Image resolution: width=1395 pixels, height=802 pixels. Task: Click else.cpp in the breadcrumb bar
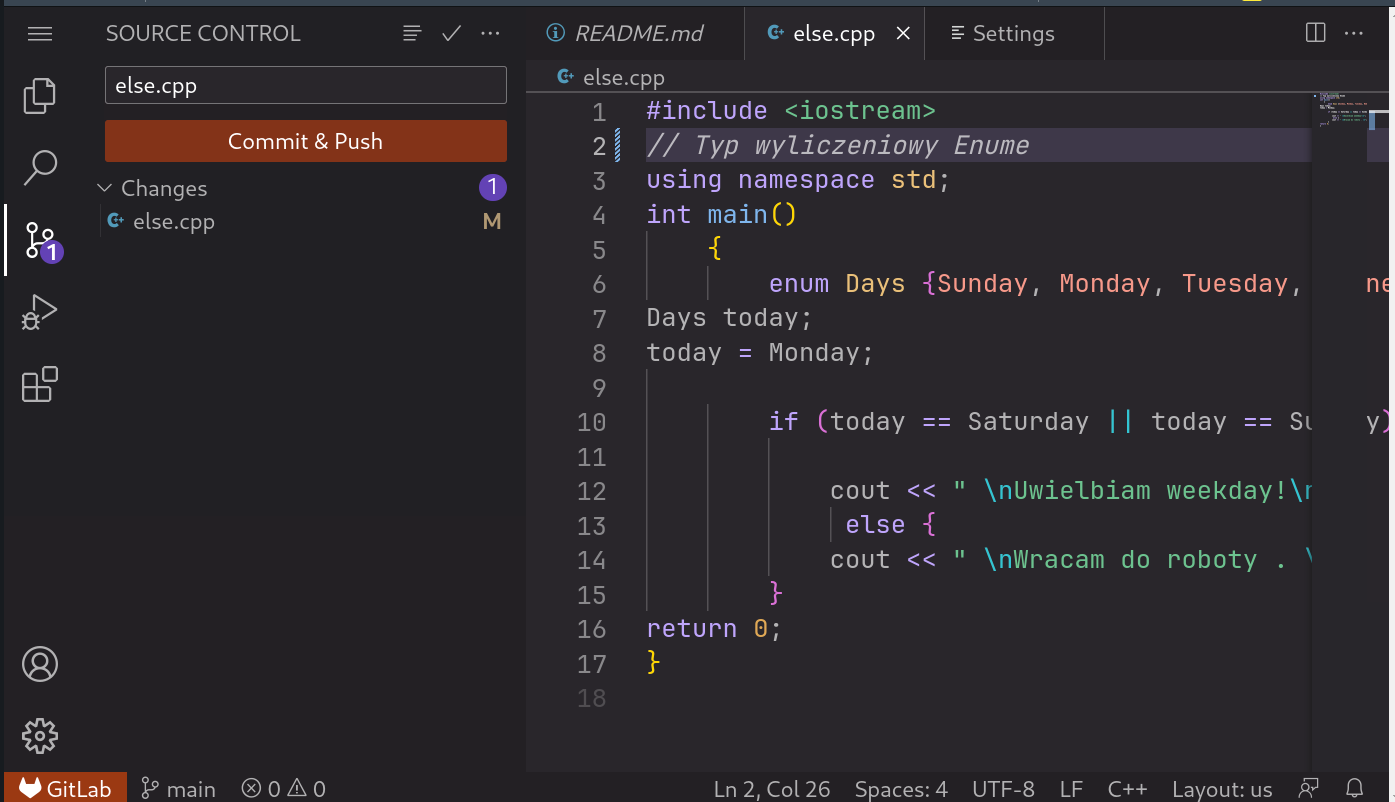[x=623, y=77]
